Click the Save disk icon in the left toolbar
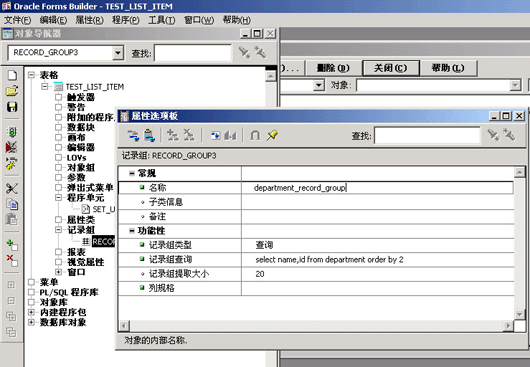This screenshot has height=367, width=530. click(x=12, y=107)
